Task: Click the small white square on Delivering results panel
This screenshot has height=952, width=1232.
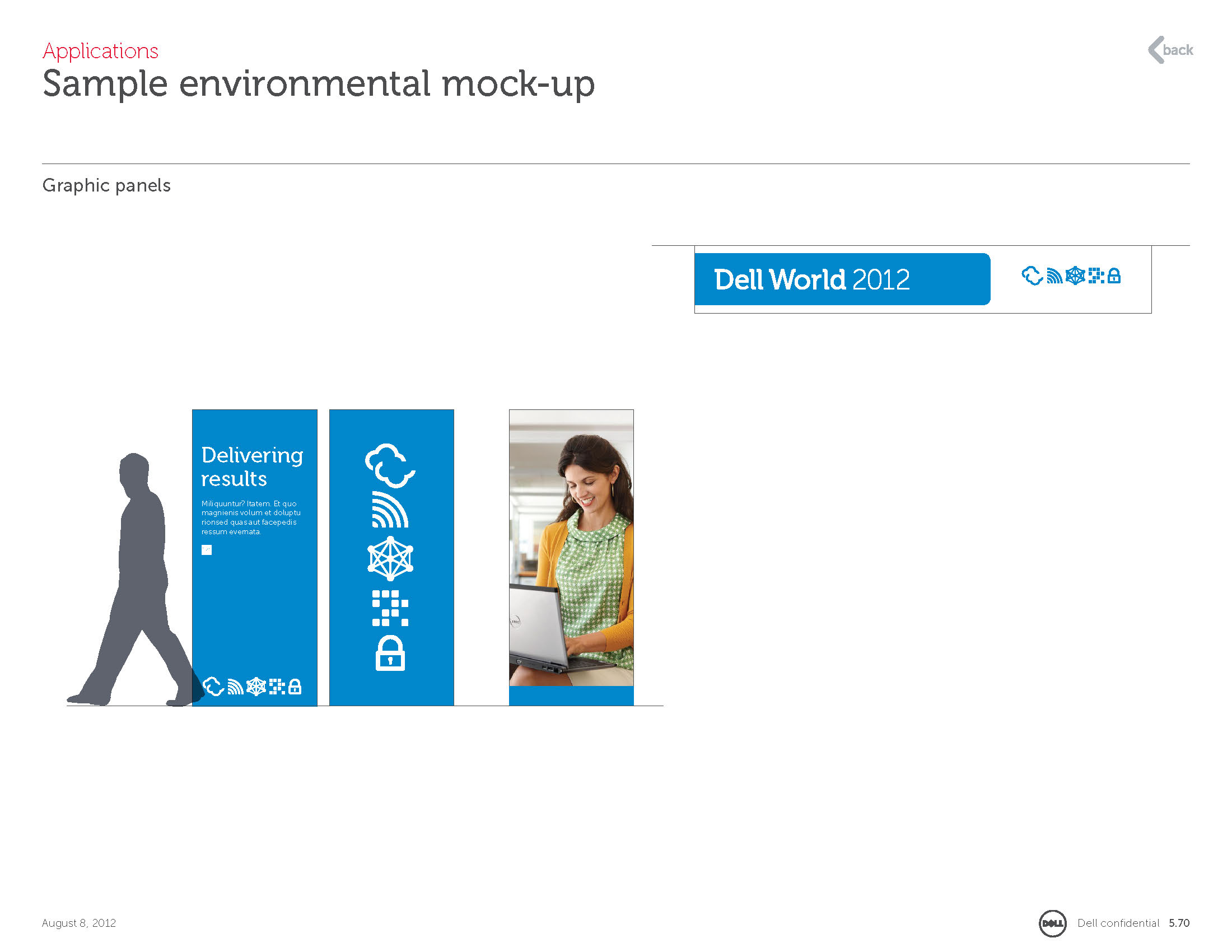Action: (x=207, y=550)
